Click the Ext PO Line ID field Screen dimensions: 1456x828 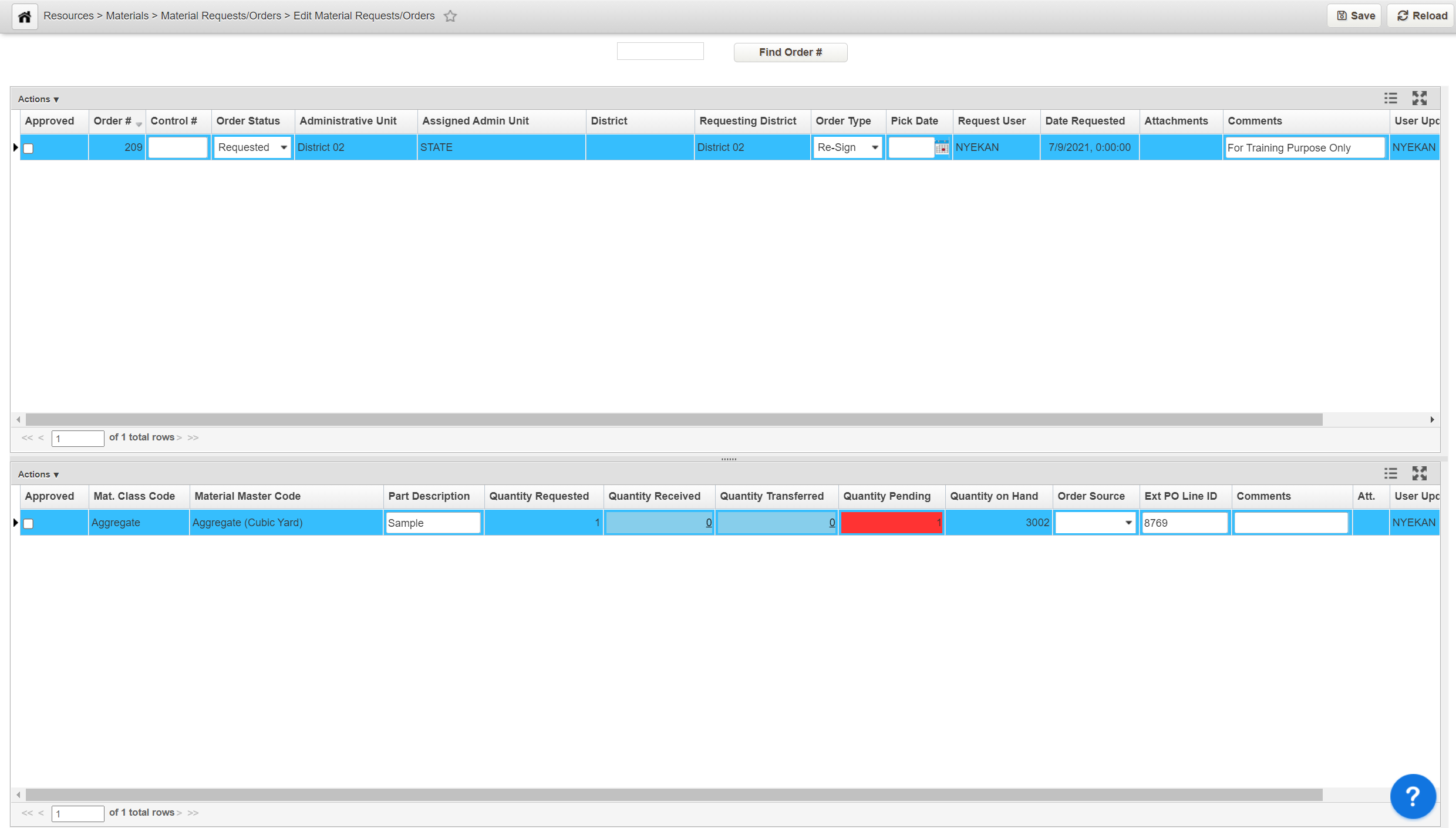pos(1184,523)
